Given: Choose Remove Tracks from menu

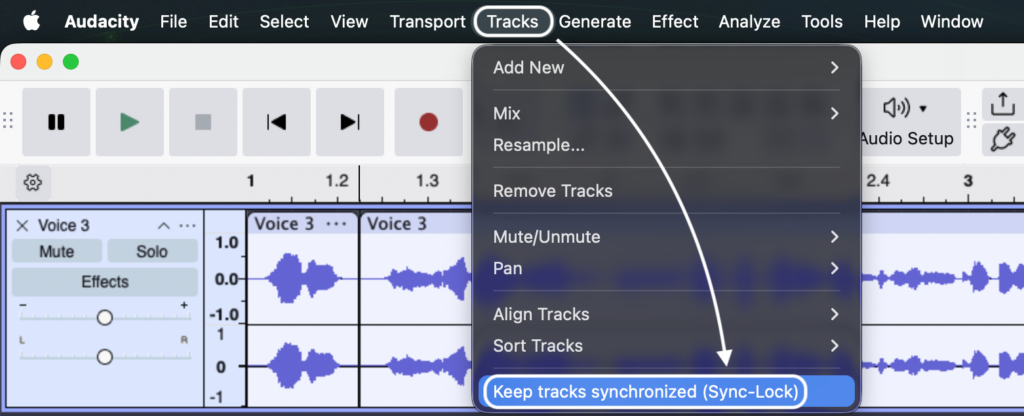Looking at the screenshot, I should tap(553, 191).
